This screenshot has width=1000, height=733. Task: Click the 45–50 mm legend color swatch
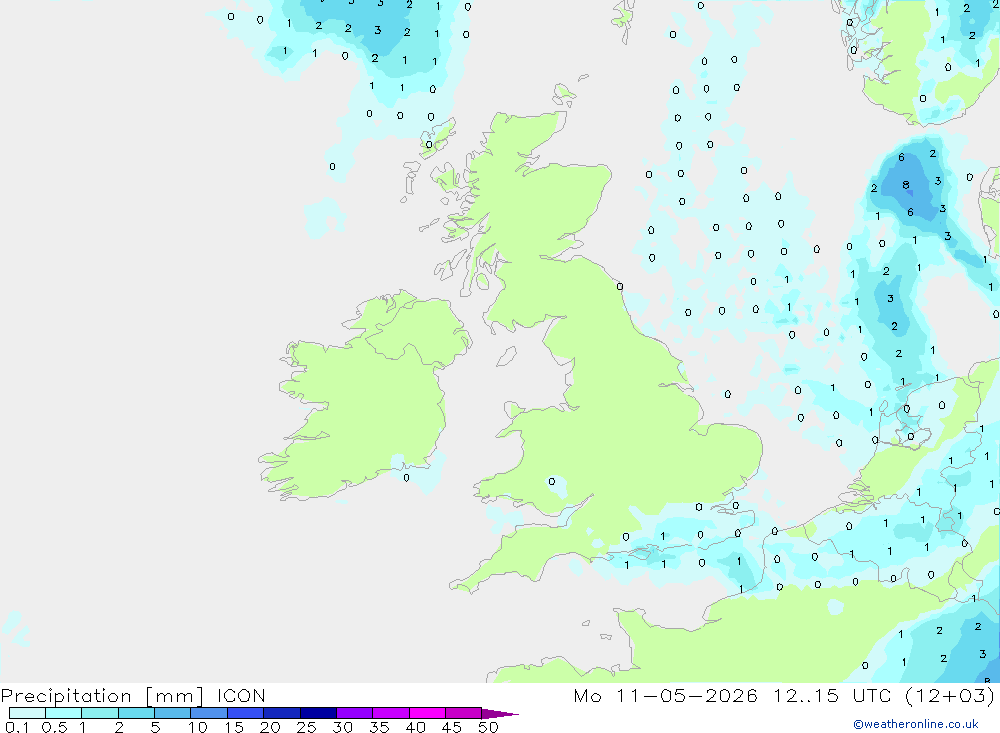coord(464,713)
